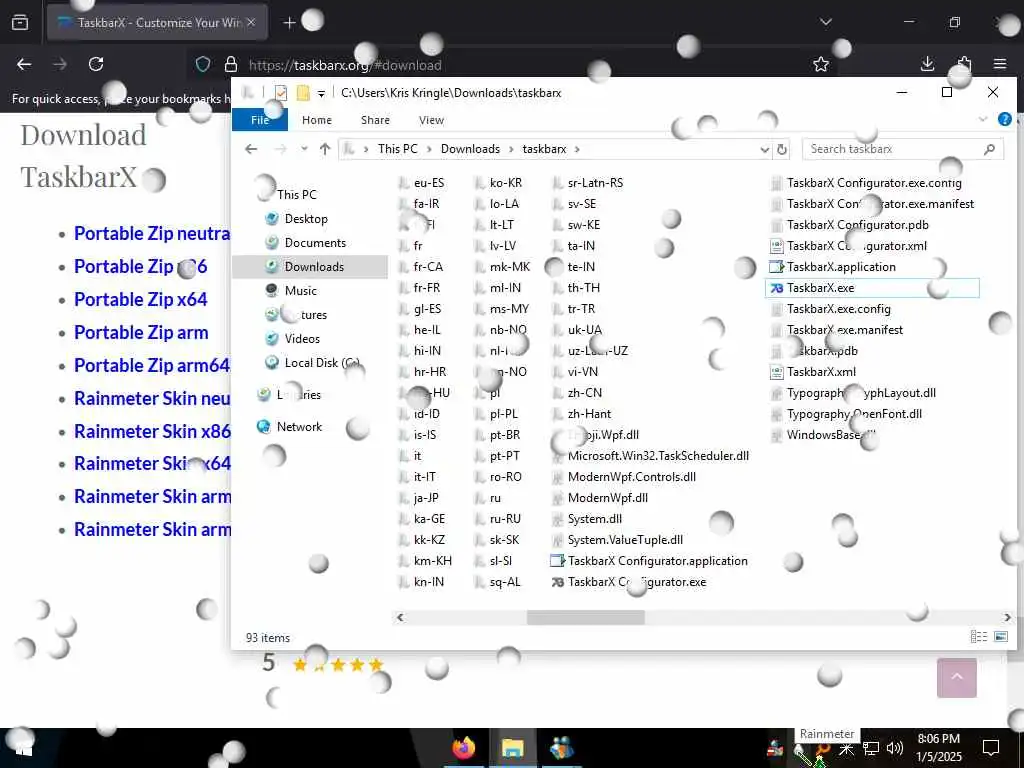Go back in Firefox
The height and width of the screenshot is (768, 1024).
point(24,64)
